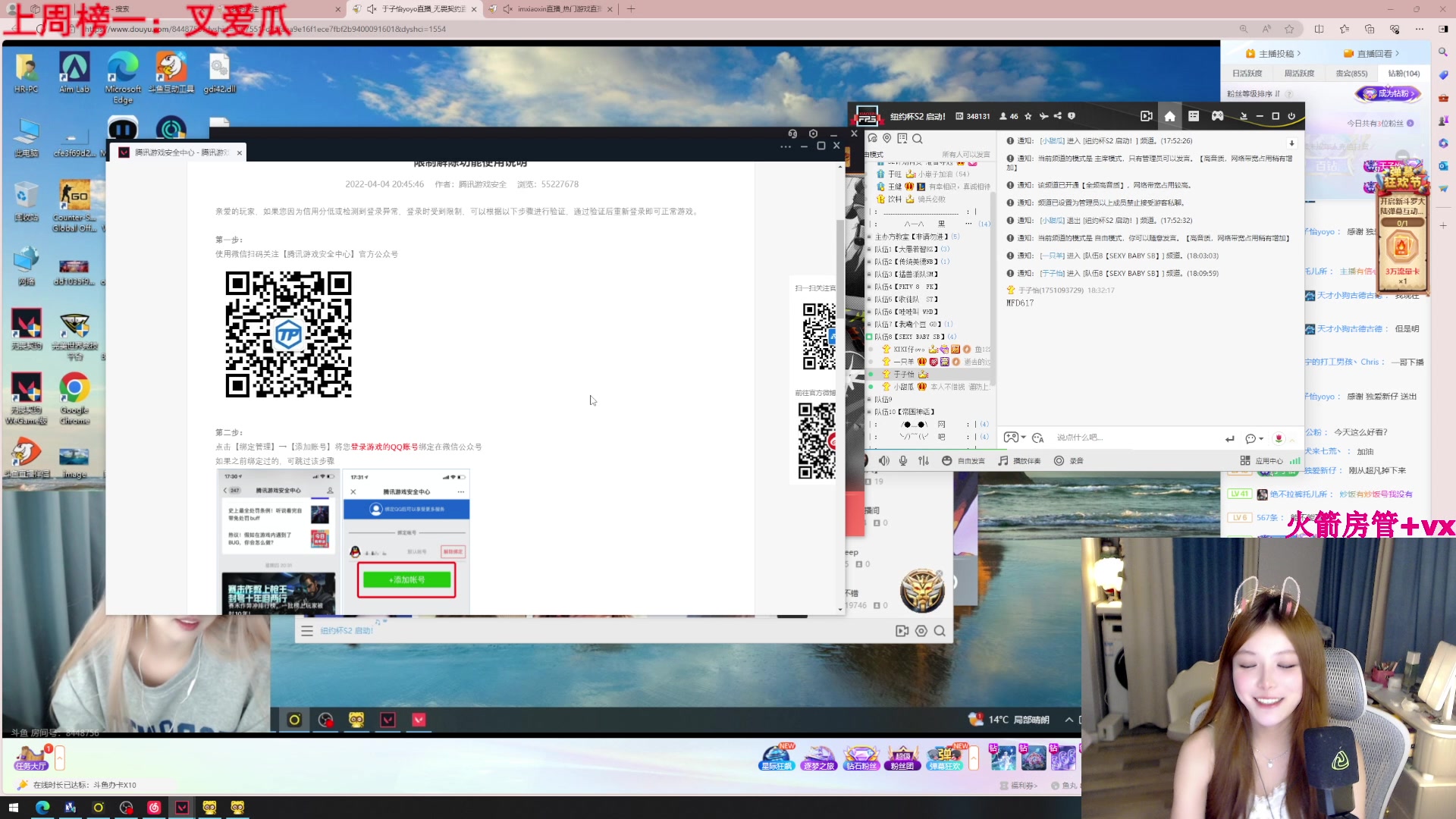Image resolution: width=1456 pixels, height=819 pixels.
Task: Open the 弹幕狂欢 activity icon
Action: pyautogui.click(x=946, y=757)
